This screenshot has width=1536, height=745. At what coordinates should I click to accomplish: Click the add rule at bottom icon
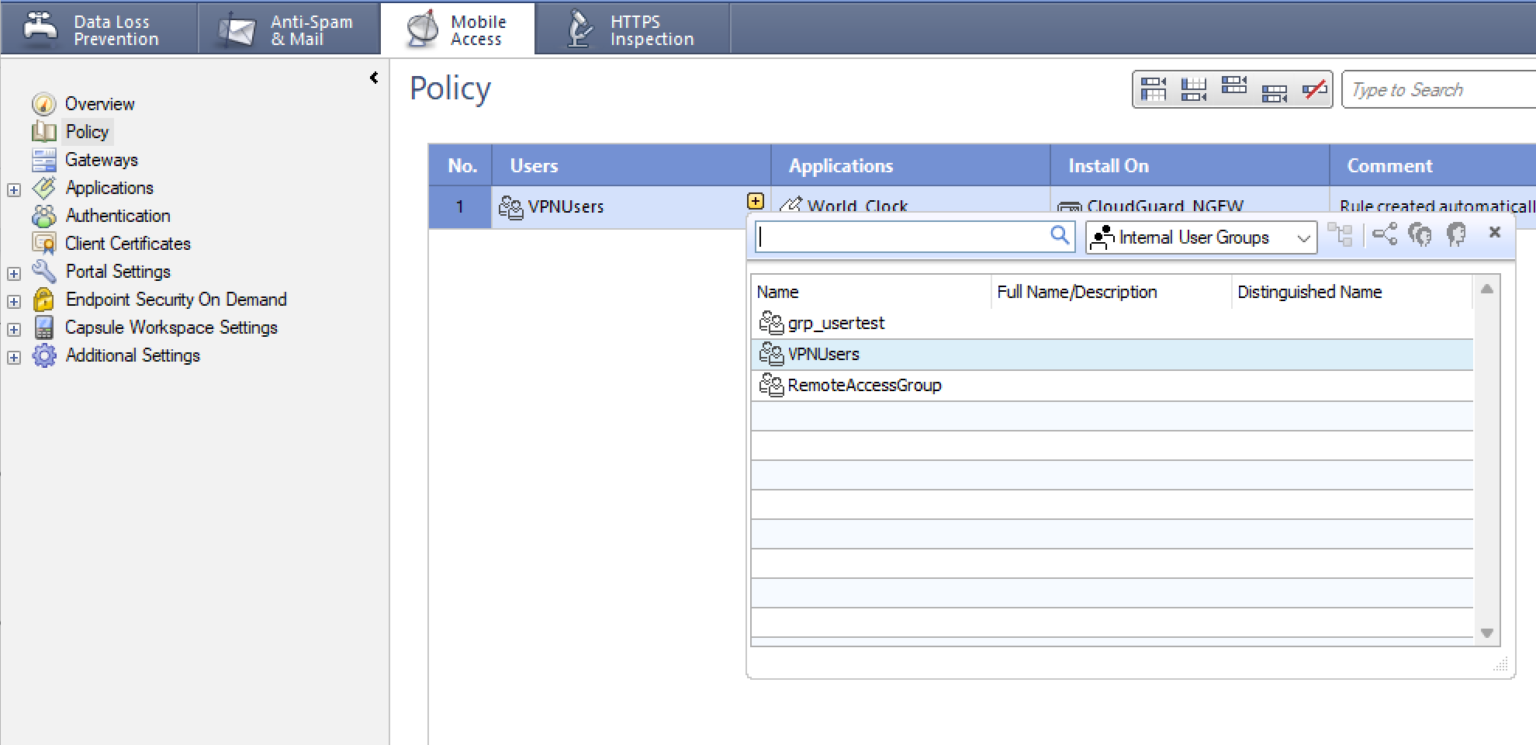coord(1193,90)
